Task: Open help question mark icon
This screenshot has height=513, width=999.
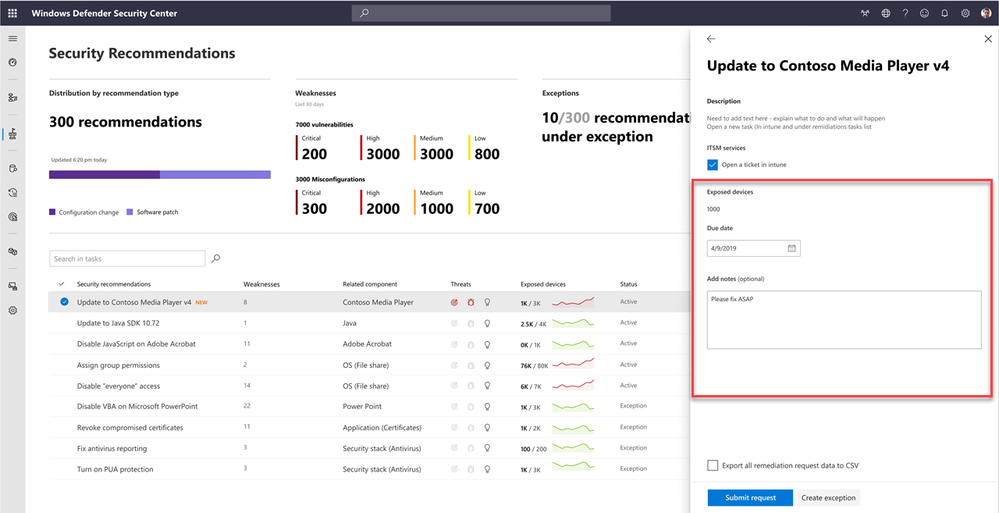Action: pos(905,13)
